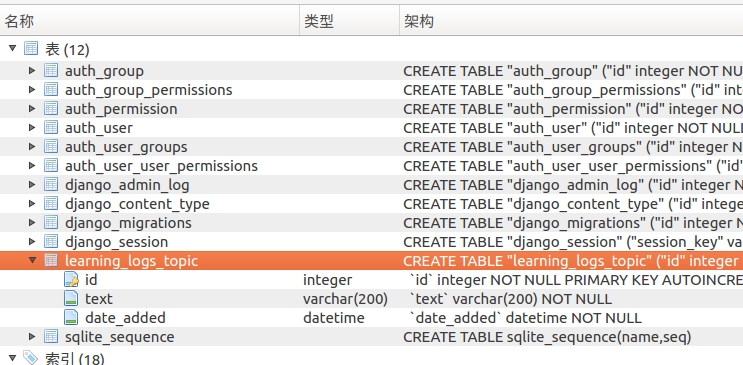743x365 pixels.
Task: Select the auth_permission table name
Action: click(x=121, y=109)
